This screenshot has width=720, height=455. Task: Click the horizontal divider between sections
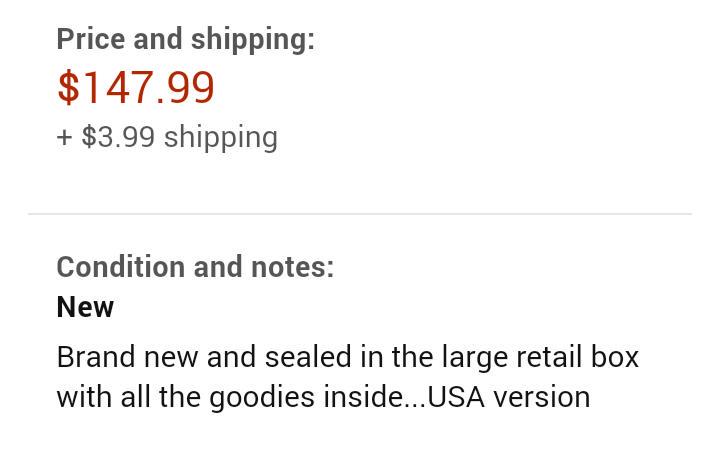pos(360,213)
